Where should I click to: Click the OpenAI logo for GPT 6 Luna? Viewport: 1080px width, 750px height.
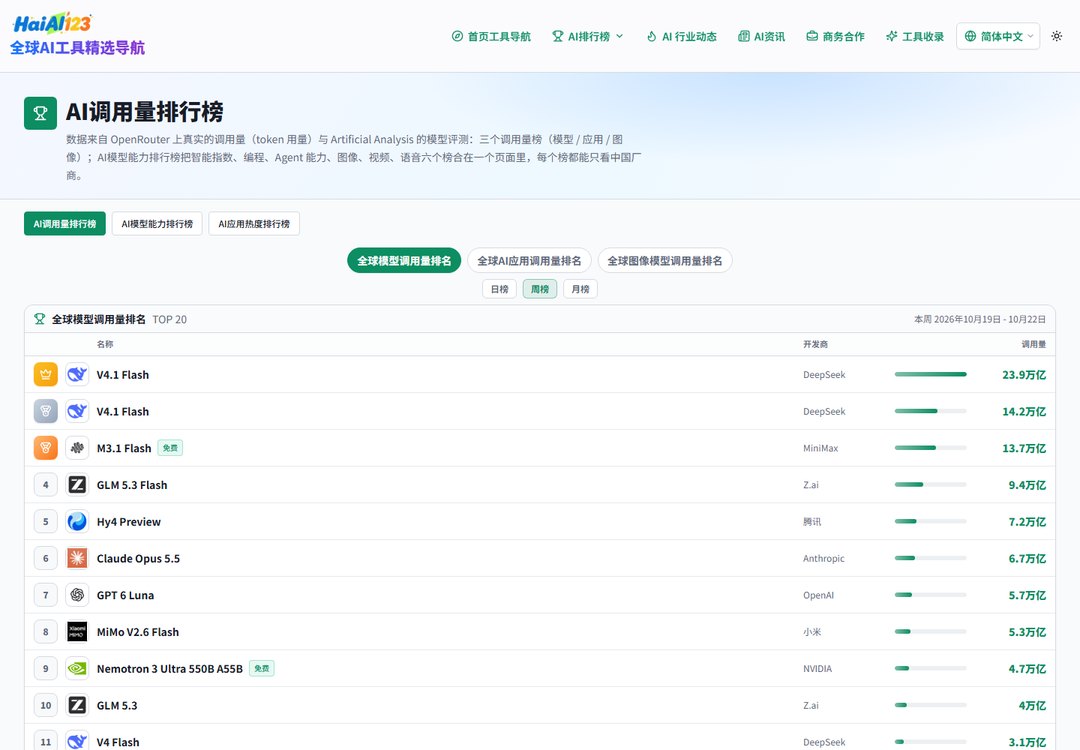pyautogui.click(x=77, y=595)
